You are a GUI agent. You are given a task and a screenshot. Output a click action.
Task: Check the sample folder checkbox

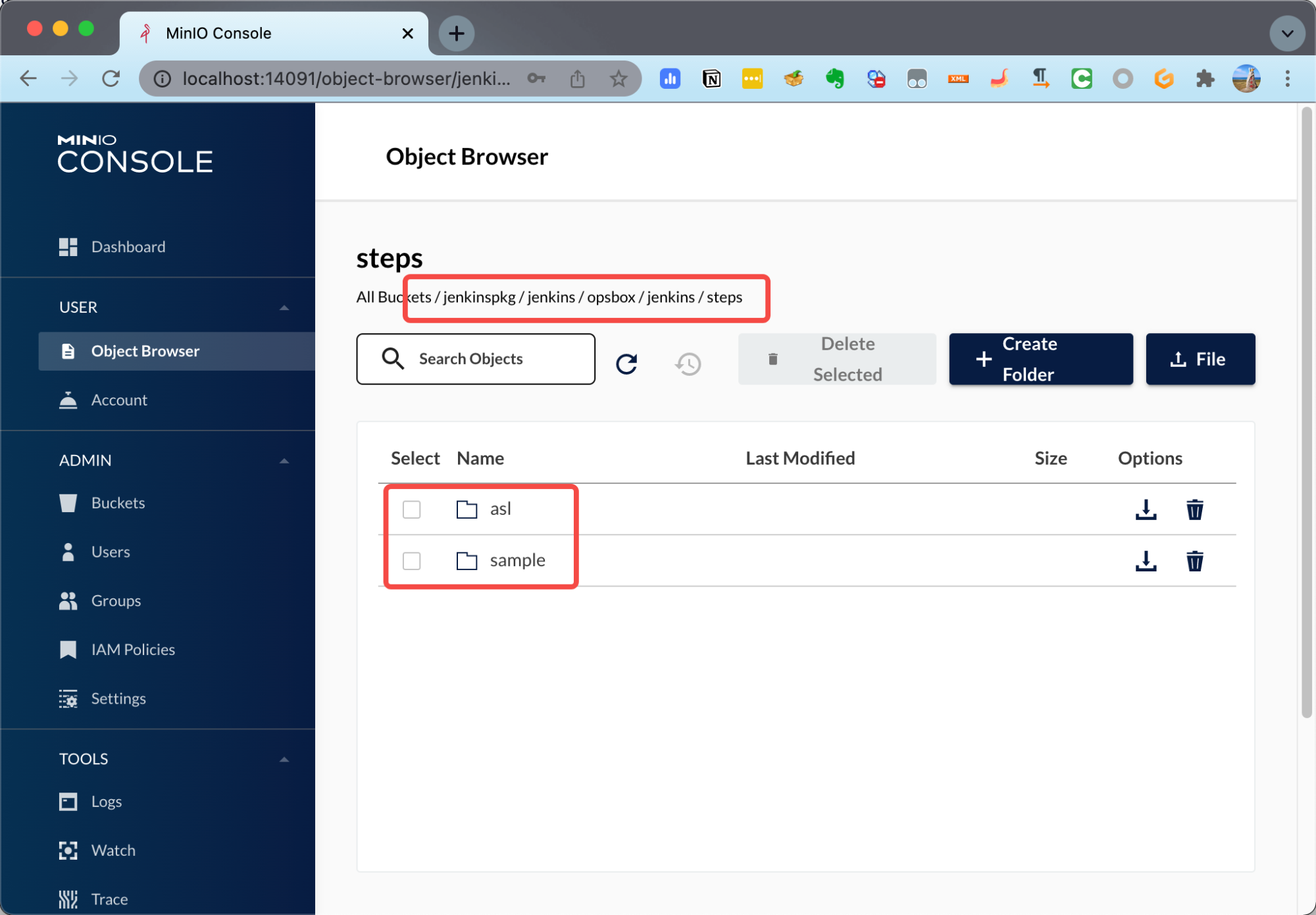[x=412, y=561]
